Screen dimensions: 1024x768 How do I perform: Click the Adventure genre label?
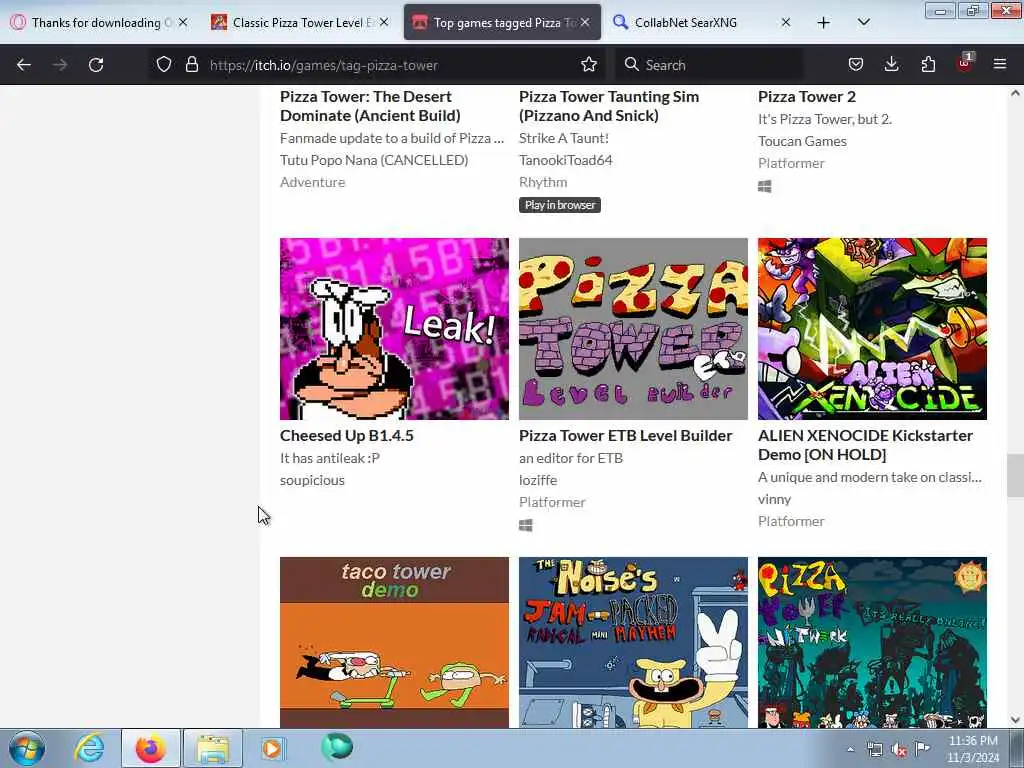[x=312, y=182]
